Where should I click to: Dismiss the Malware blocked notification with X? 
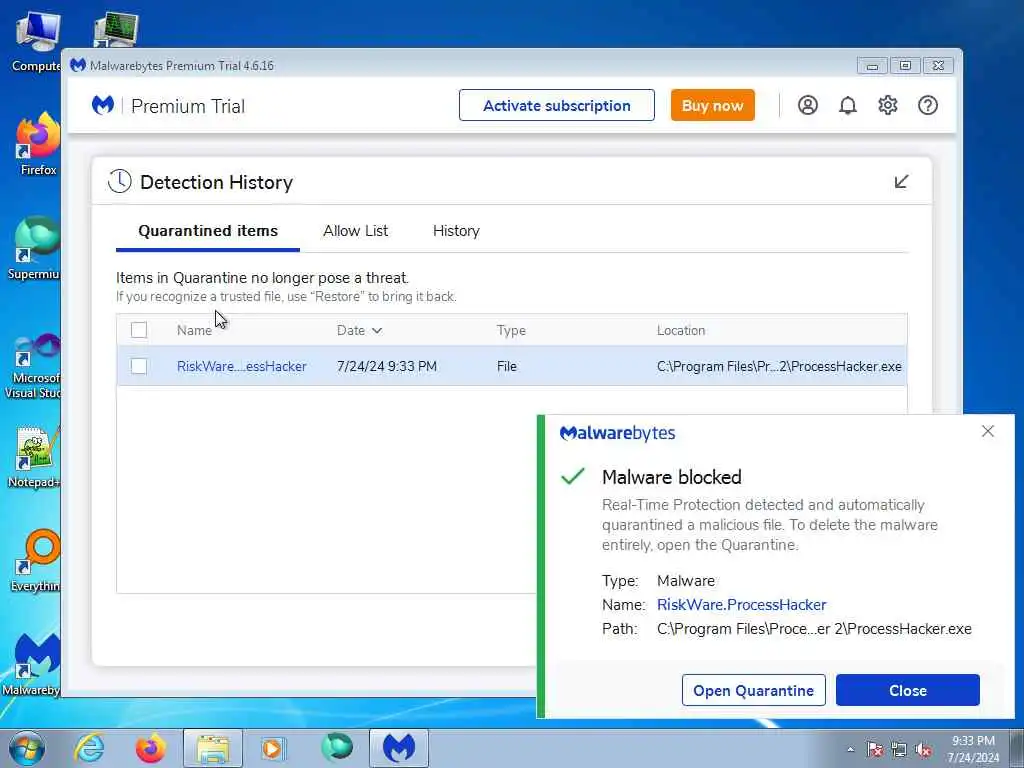tap(987, 431)
